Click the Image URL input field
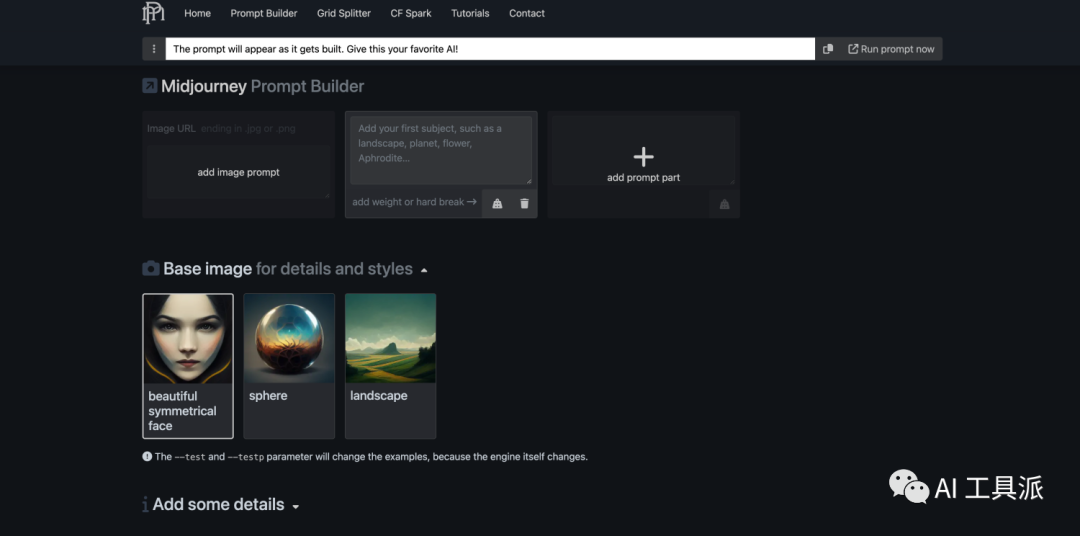The image size is (1080, 536). pos(238,128)
